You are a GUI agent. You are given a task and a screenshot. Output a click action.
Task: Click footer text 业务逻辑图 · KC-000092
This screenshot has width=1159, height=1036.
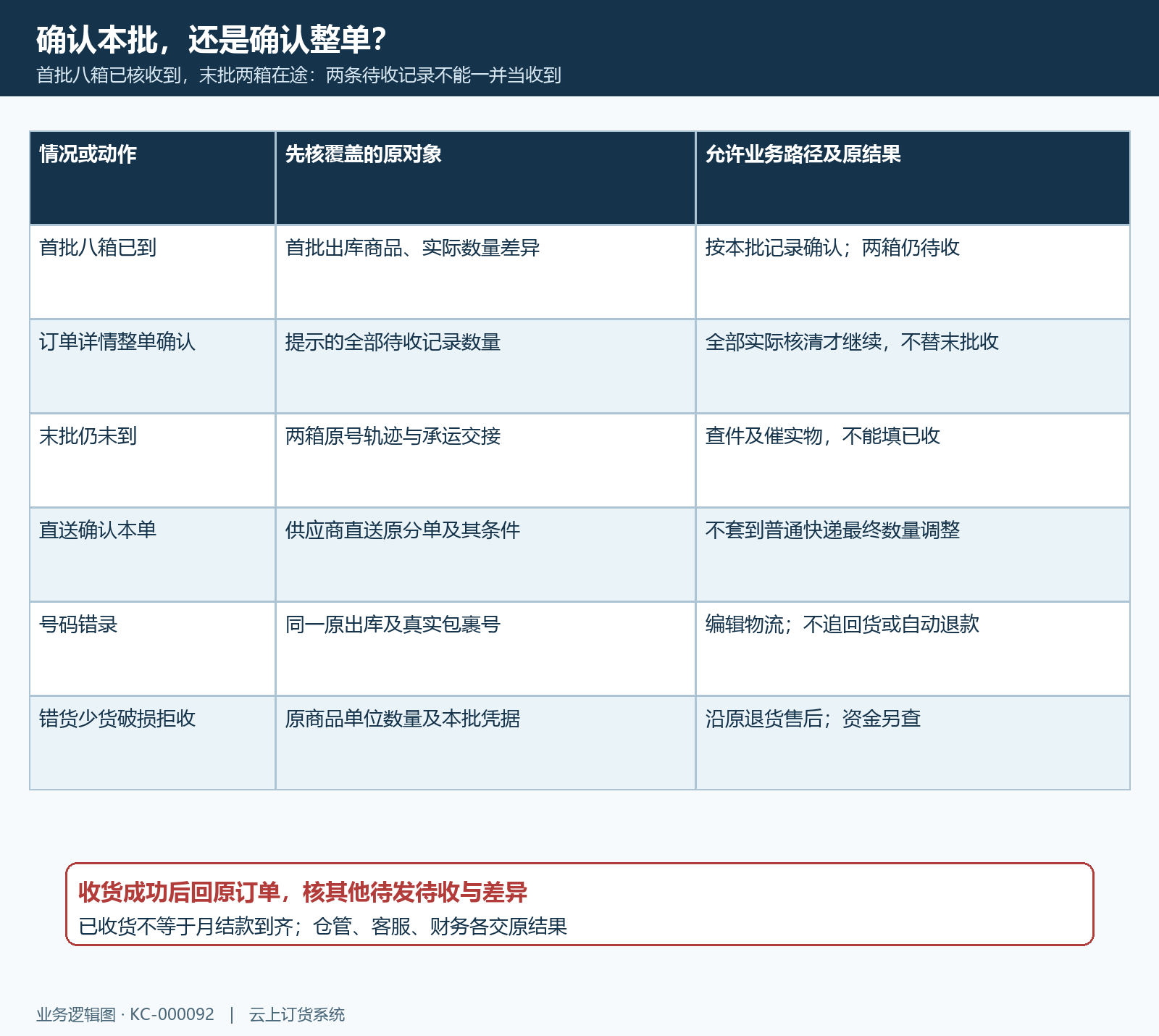tap(125, 1014)
